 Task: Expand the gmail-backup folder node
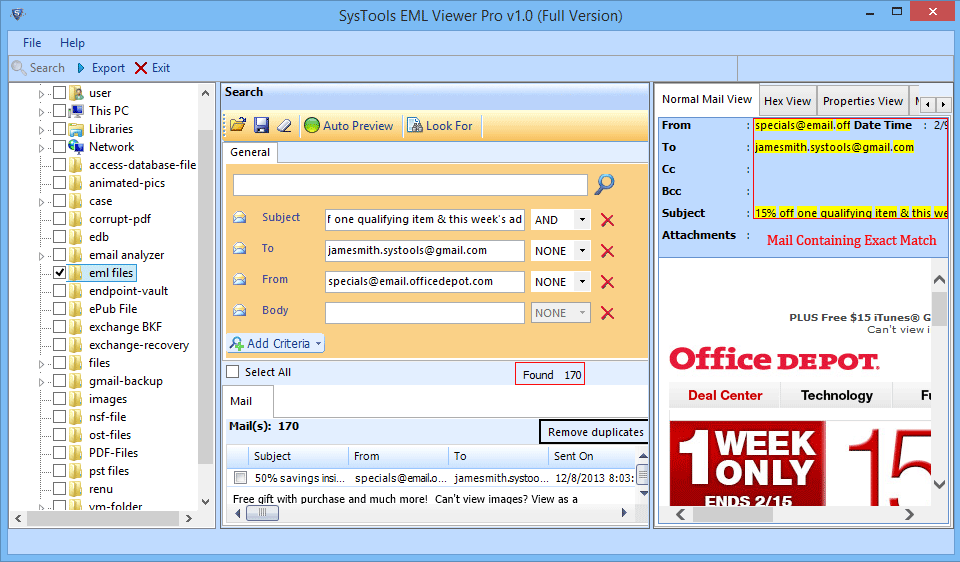(x=42, y=382)
